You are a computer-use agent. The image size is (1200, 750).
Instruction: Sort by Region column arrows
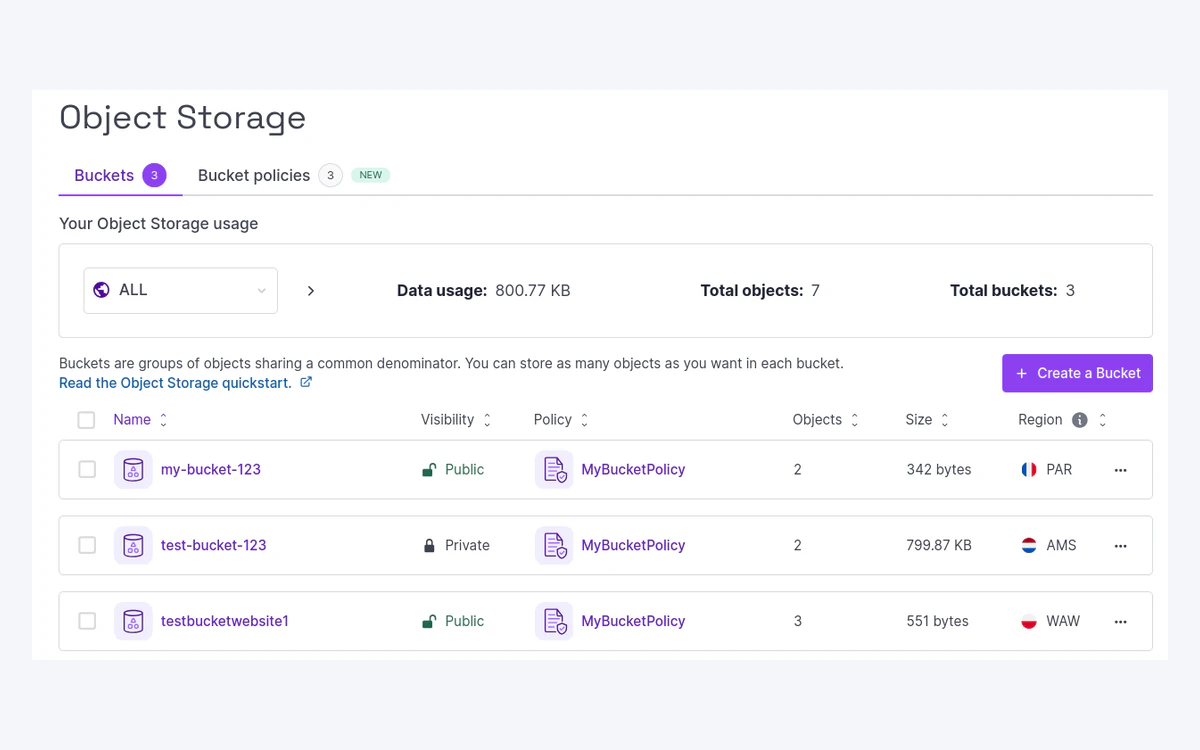click(x=1103, y=420)
